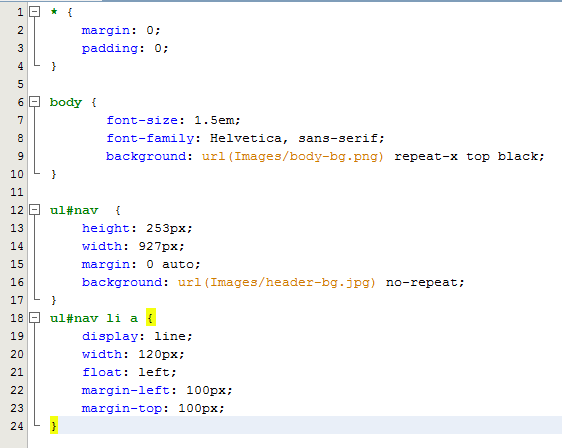Click the 'display' property
The height and width of the screenshot is (448, 562).
pos(110,336)
